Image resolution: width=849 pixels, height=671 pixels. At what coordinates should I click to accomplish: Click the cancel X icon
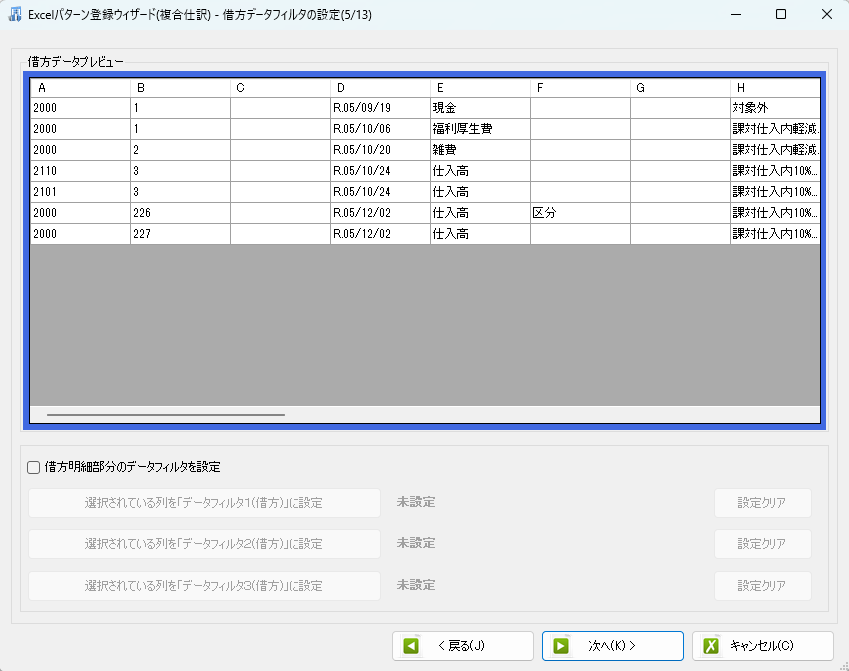[x=711, y=646]
